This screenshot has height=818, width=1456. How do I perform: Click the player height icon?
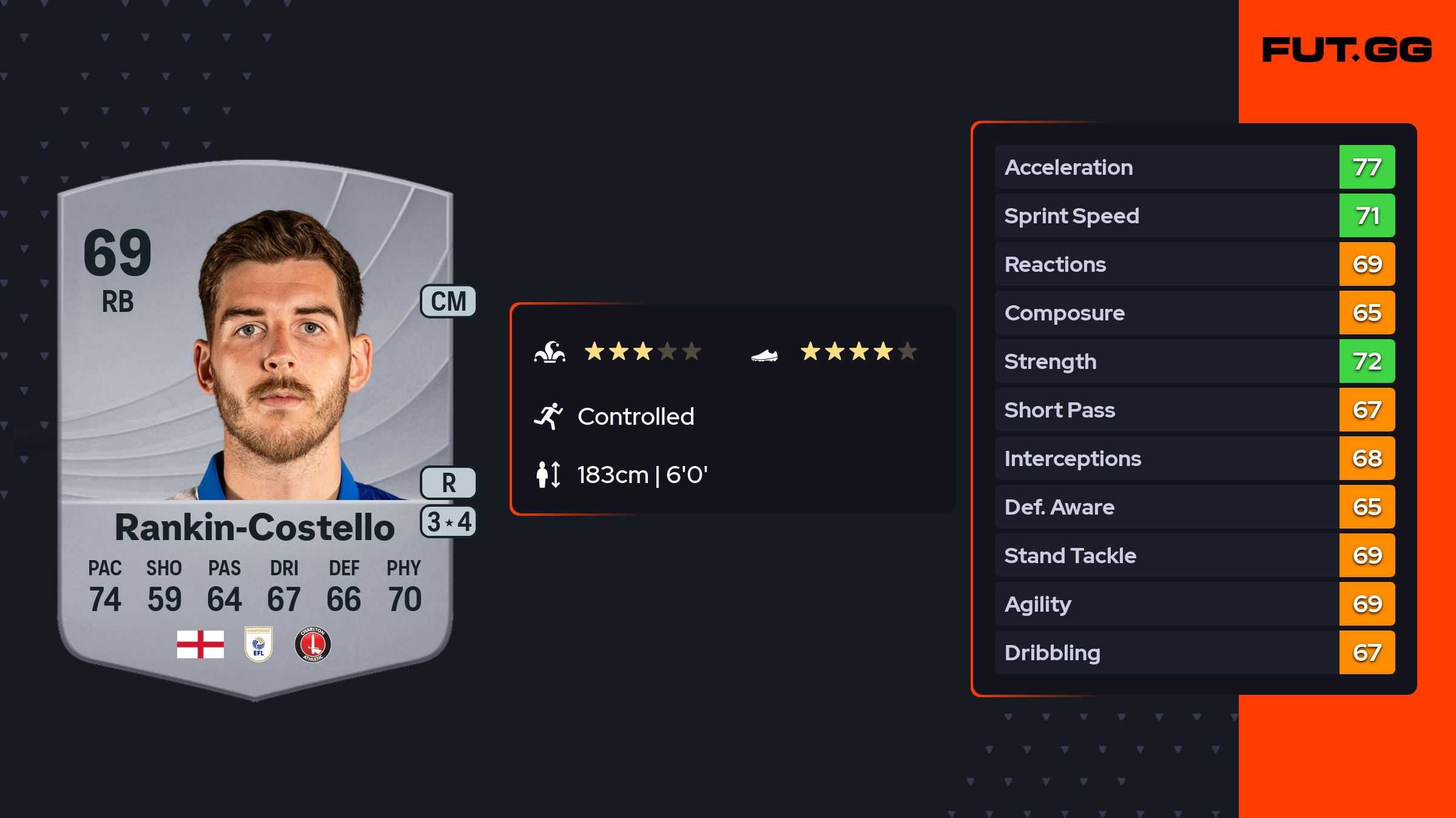click(x=548, y=475)
